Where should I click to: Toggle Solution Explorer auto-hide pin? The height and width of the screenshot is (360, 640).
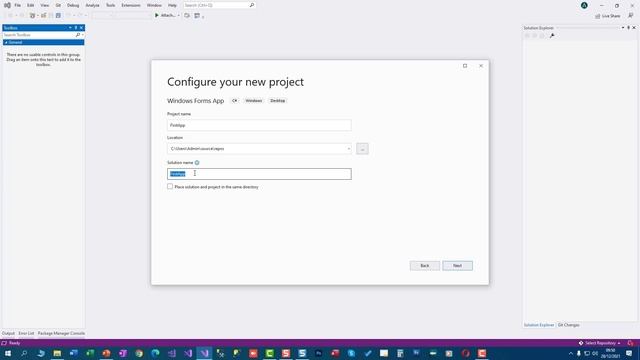tap(629, 28)
